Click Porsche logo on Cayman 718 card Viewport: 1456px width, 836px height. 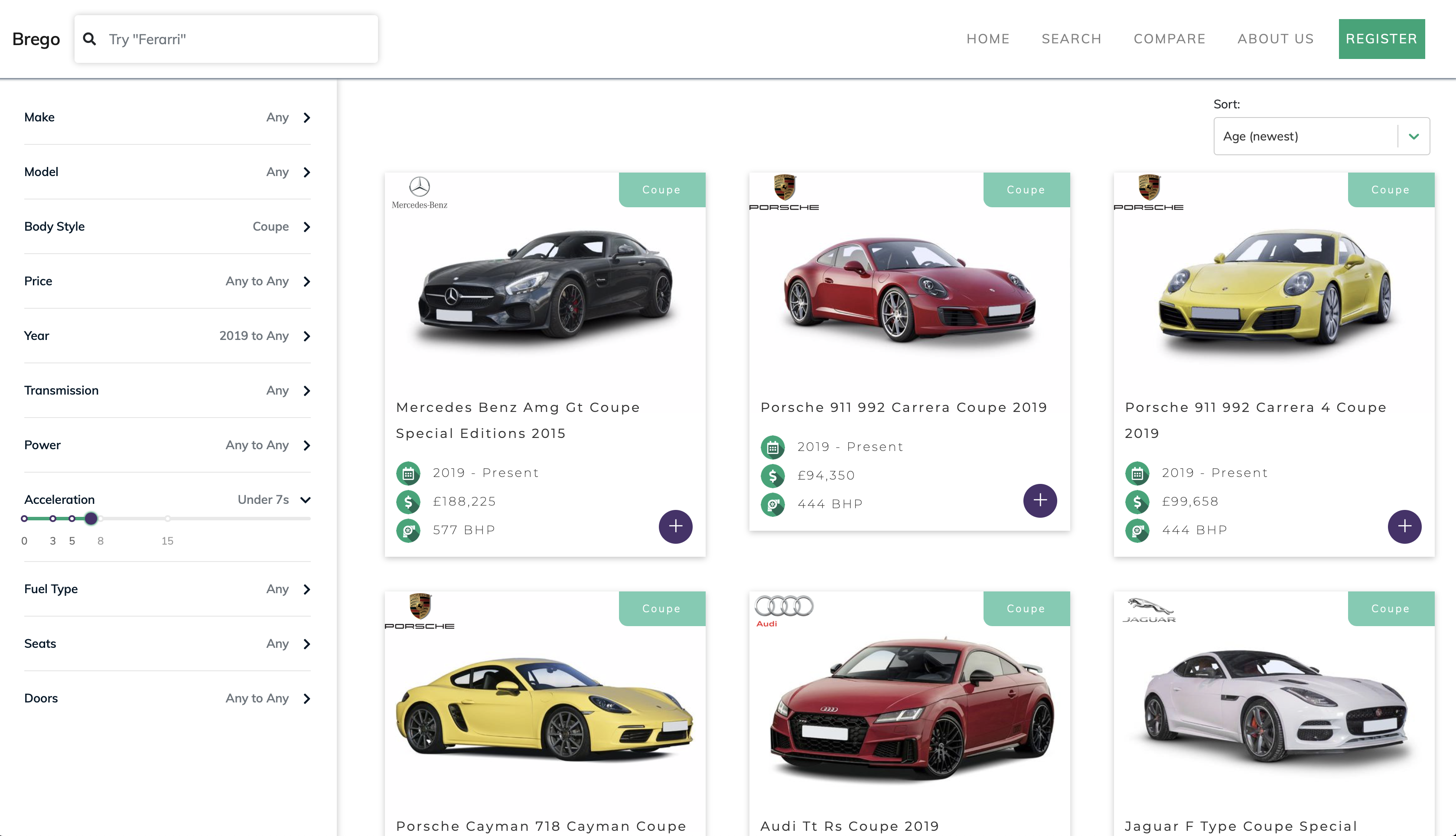click(x=420, y=611)
